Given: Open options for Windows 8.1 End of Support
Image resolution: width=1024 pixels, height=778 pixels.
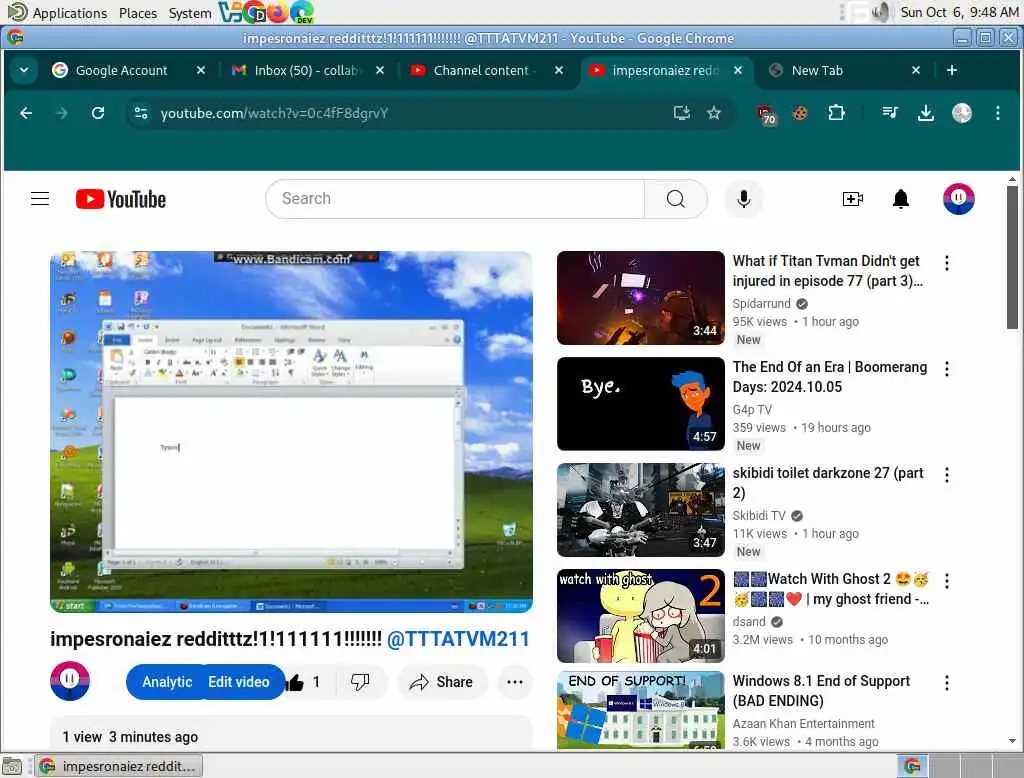Looking at the screenshot, I should point(946,683).
